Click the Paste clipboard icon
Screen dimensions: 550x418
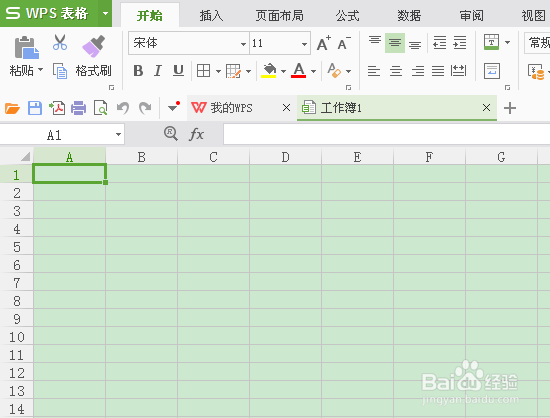tap(26, 47)
